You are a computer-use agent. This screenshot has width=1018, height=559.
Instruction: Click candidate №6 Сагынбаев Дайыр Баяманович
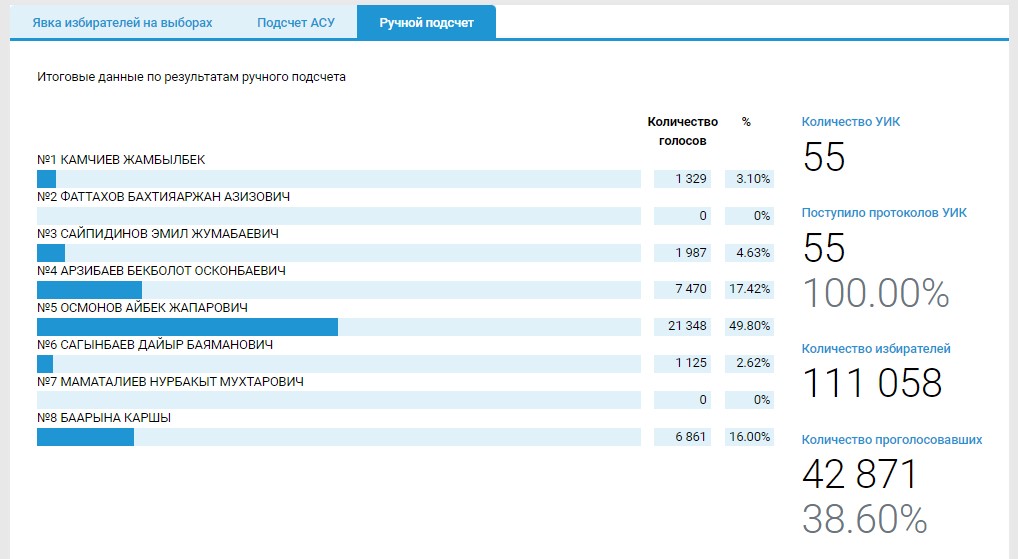(153, 345)
